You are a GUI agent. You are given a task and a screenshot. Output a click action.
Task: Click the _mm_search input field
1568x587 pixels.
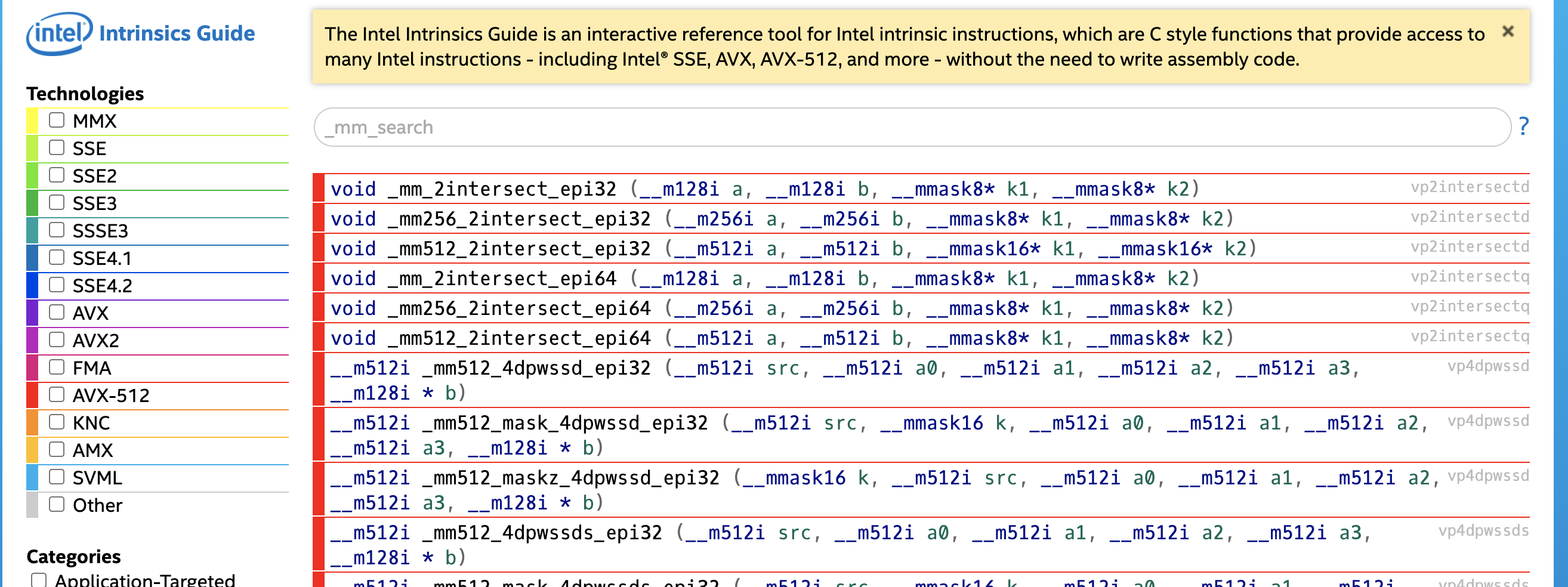click(x=912, y=127)
